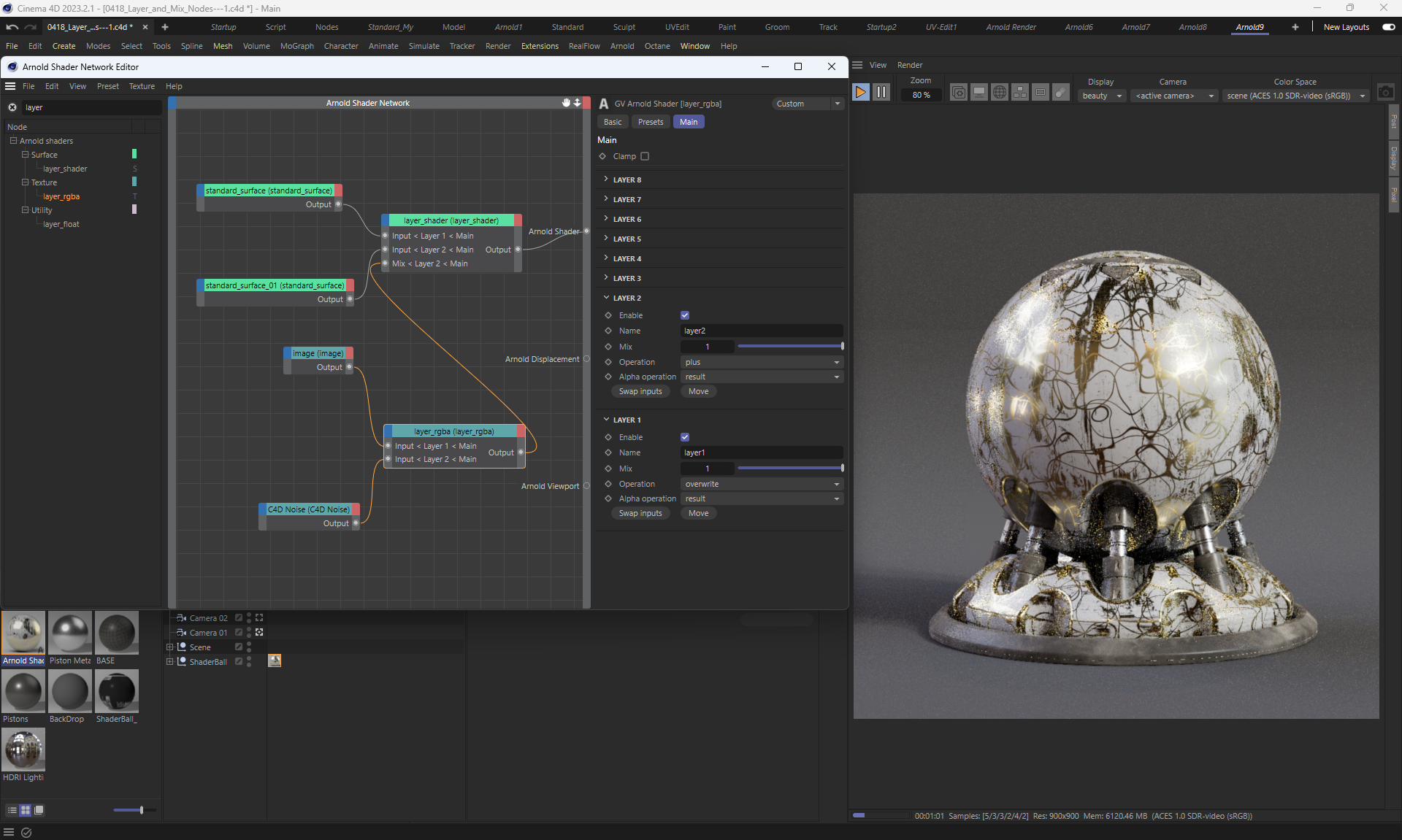1402x840 pixels.
Task: Pause the Arnold IPR render
Action: pos(881,93)
